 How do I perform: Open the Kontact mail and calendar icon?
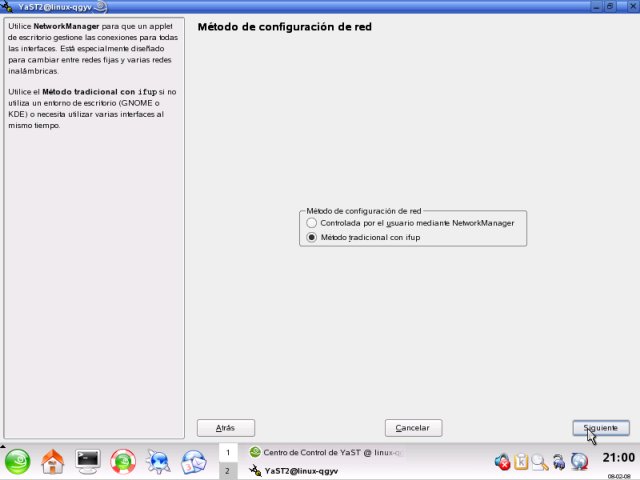point(194,462)
